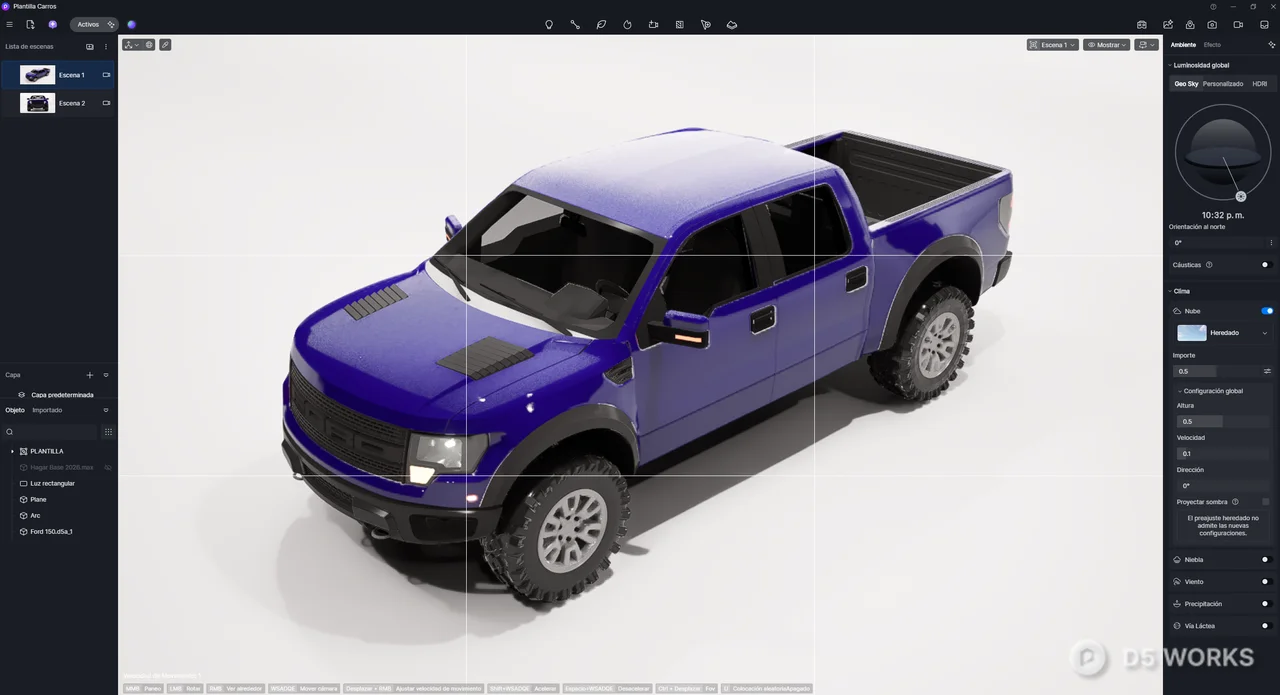Image resolution: width=1280 pixels, height=695 pixels.
Task: Select the Personalizado sky option
Action: coord(1223,84)
